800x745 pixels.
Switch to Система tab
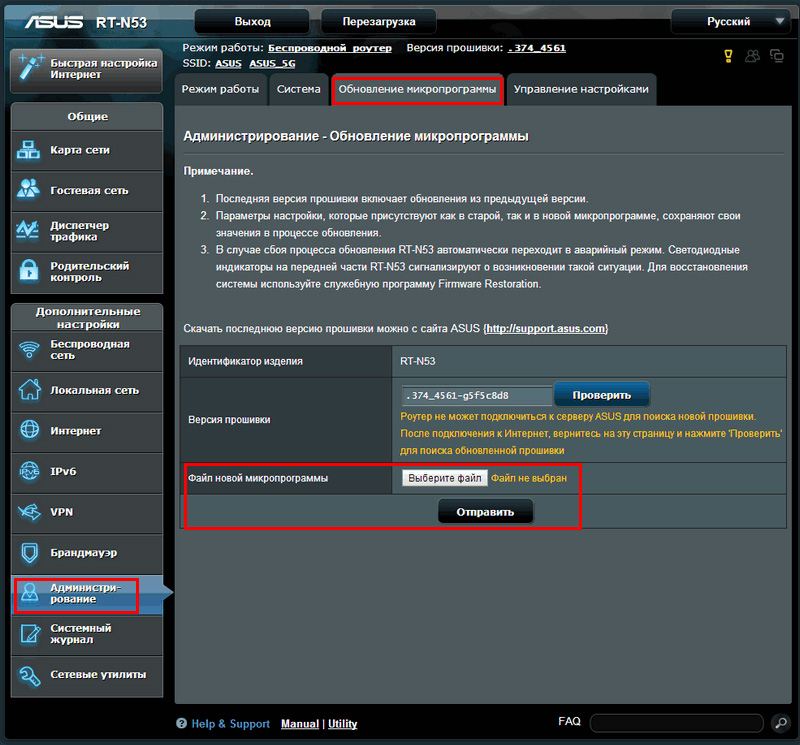click(x=298, y=89)
